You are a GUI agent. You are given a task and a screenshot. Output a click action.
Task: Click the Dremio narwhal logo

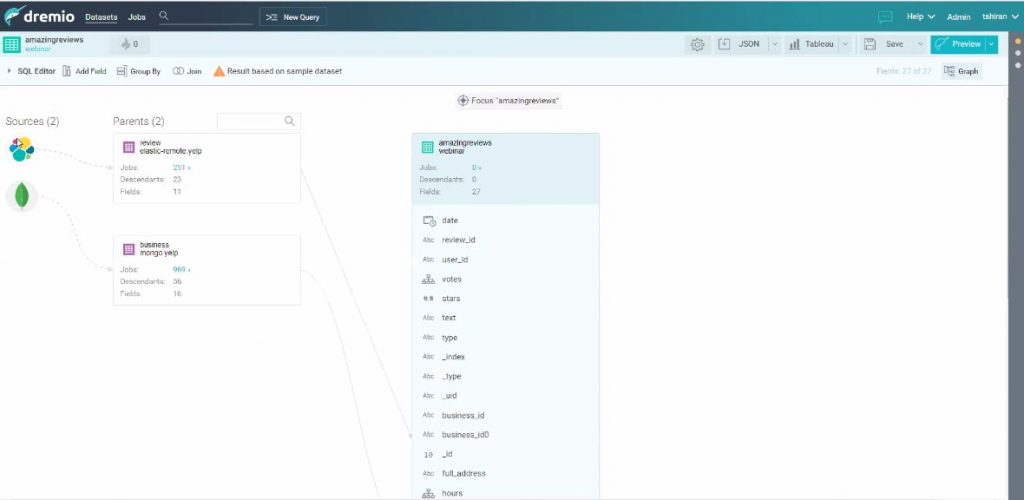coord(16,16)
